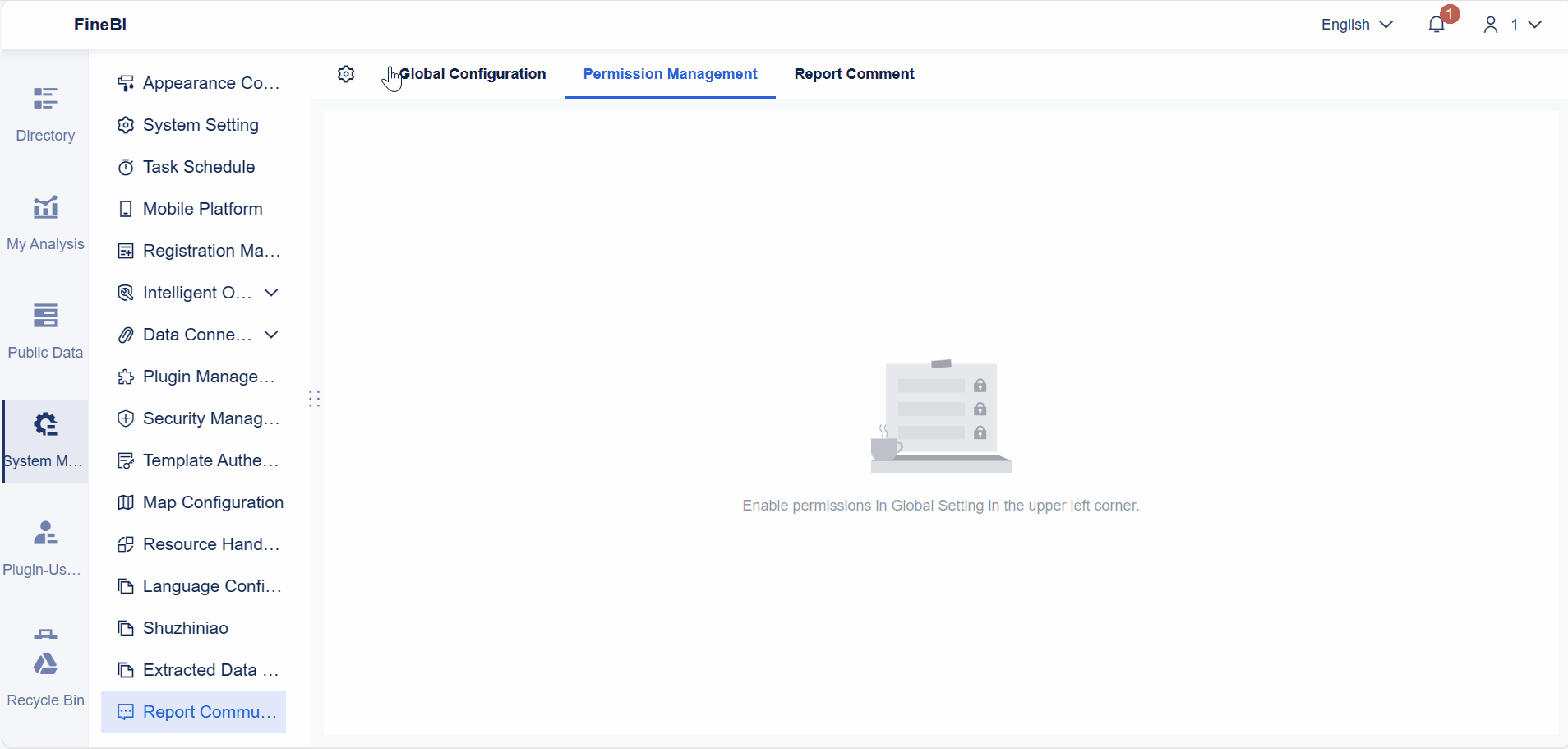Select My Analysis in the sidebar
The height and width of the screenshot is (749, 1568).
click(x=45, y=220)
